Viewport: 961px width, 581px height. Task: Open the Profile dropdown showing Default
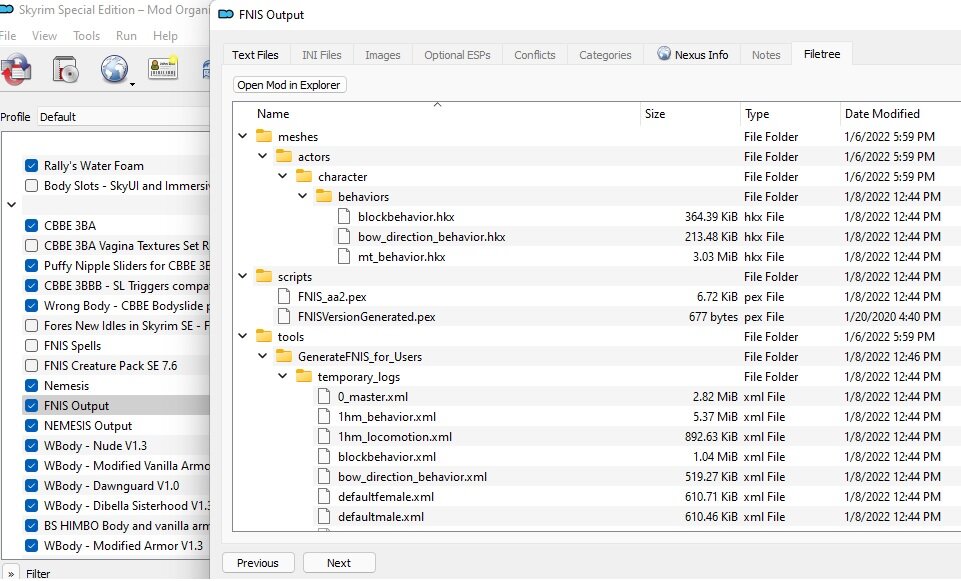123,116
